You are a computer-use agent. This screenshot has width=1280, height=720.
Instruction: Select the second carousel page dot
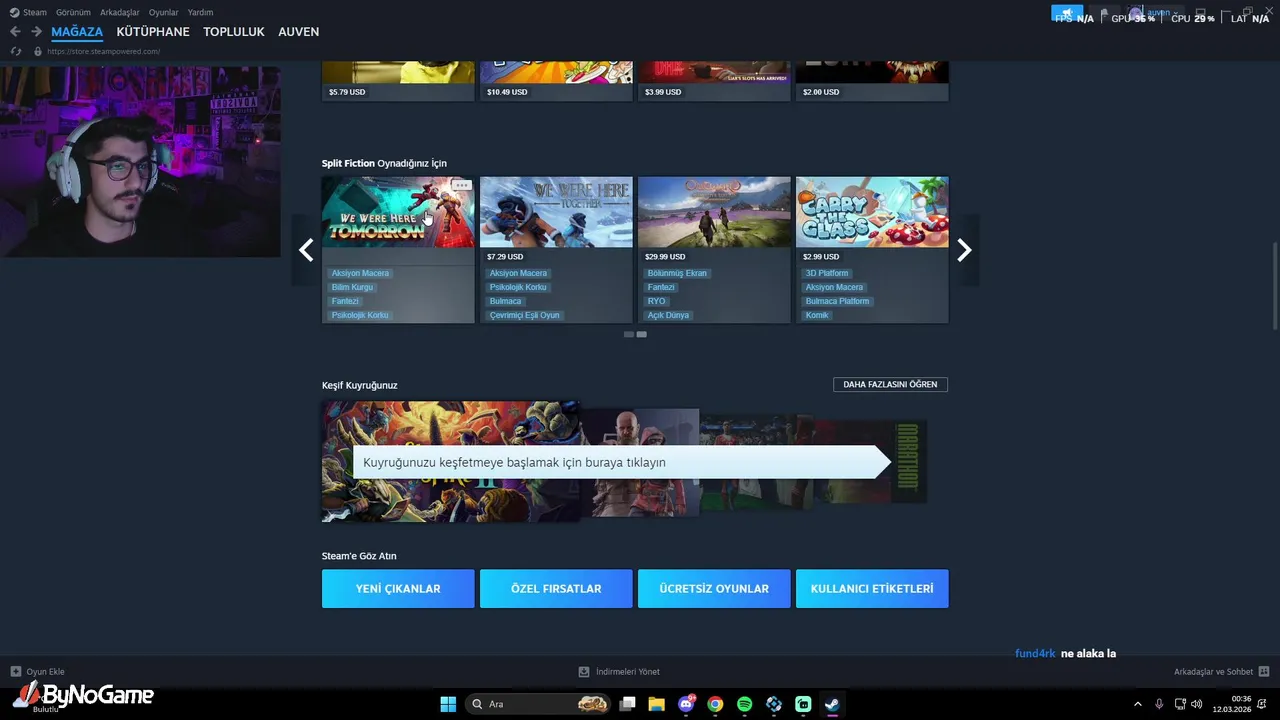(642, 334)
